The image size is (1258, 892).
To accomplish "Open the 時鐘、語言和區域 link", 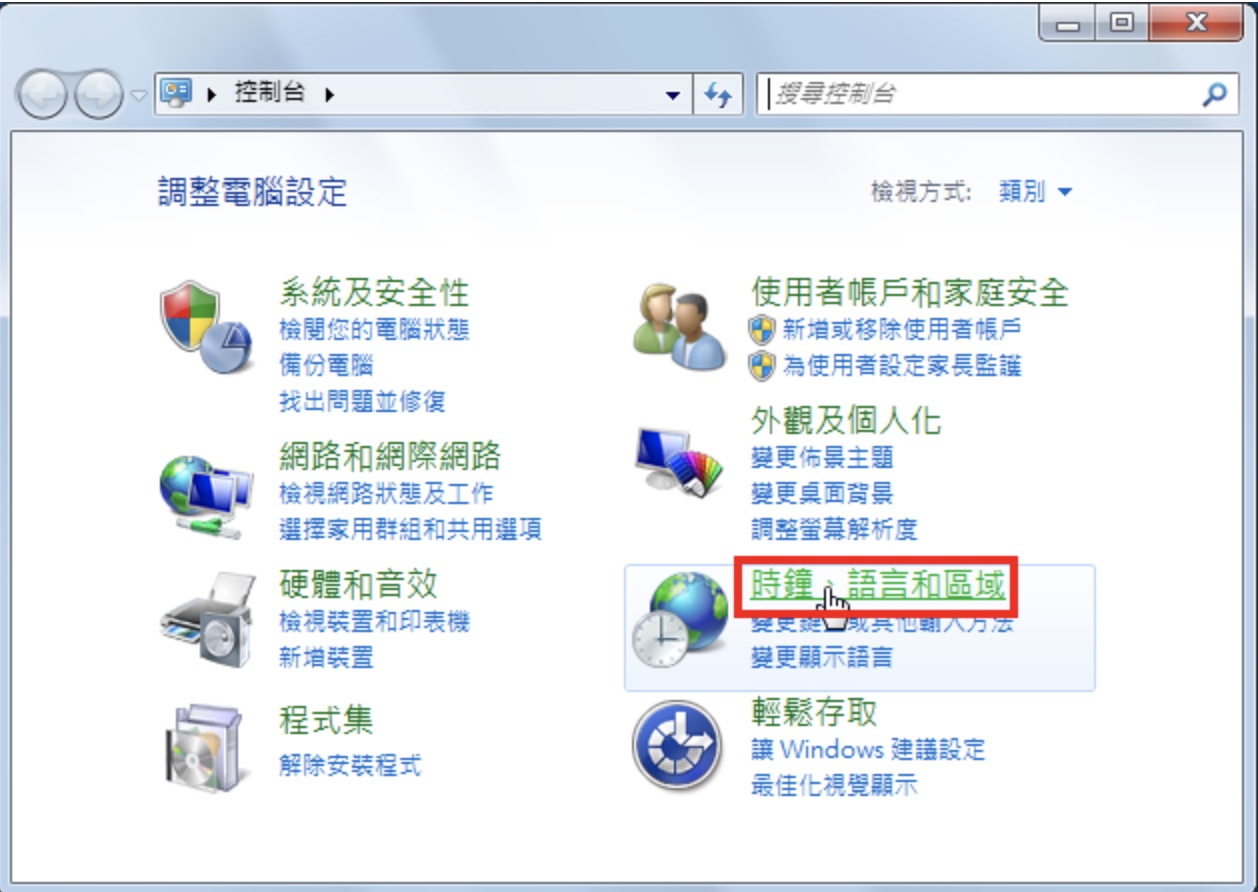I will click(878, 586).
